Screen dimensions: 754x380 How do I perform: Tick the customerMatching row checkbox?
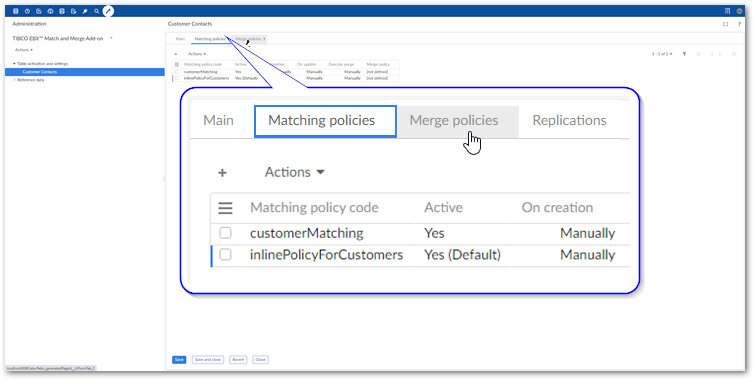click(177, 72)
